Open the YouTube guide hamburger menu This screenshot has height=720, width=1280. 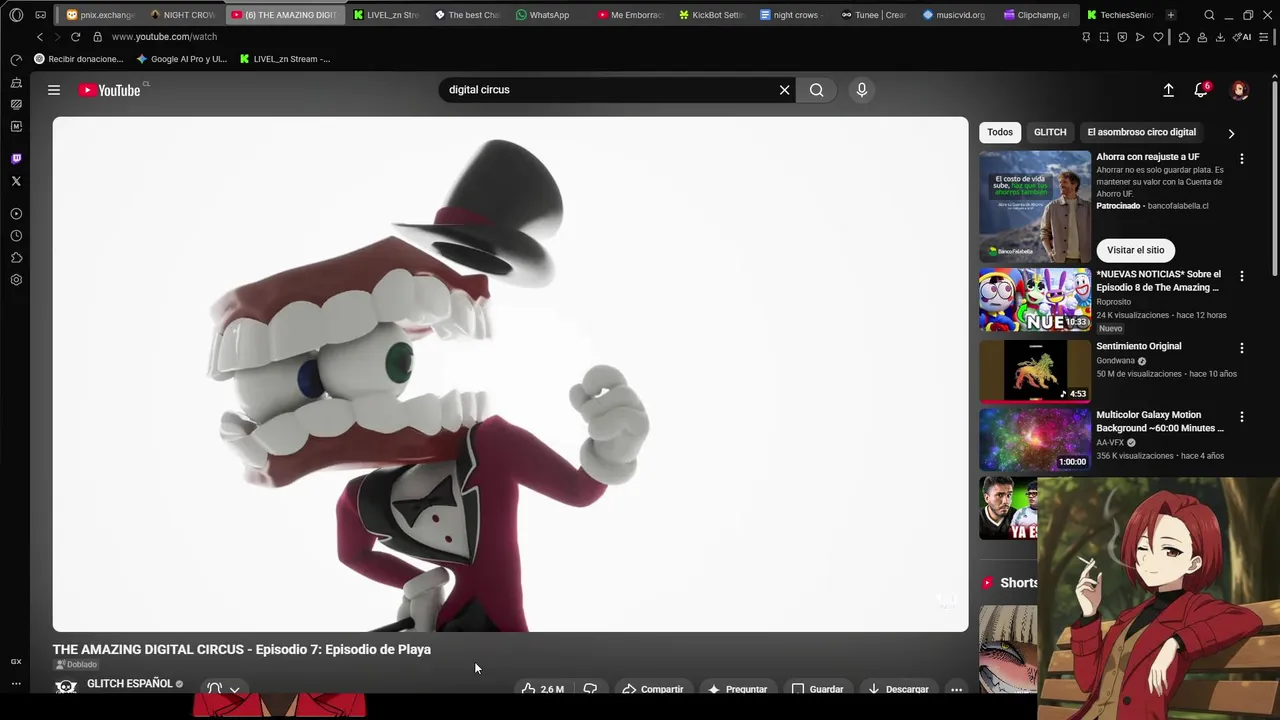click(54, 90)
